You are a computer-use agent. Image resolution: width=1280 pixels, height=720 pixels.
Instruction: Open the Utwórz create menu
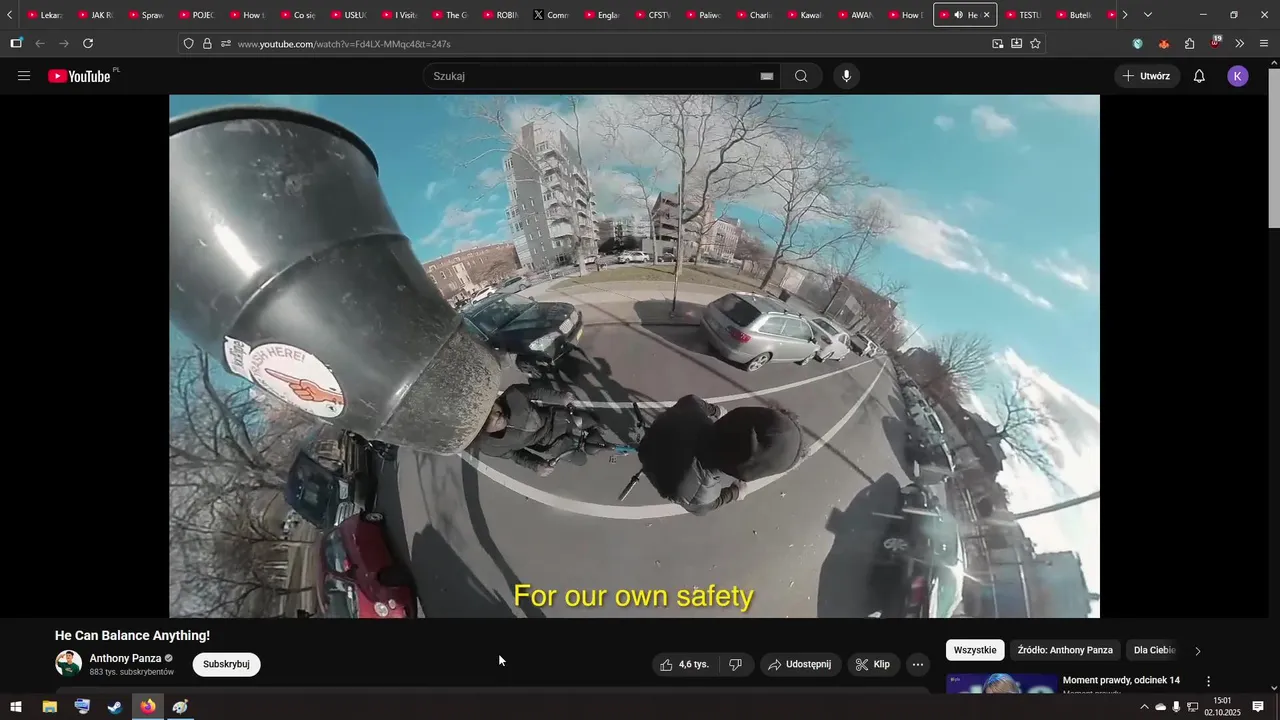click(1147, 76)
